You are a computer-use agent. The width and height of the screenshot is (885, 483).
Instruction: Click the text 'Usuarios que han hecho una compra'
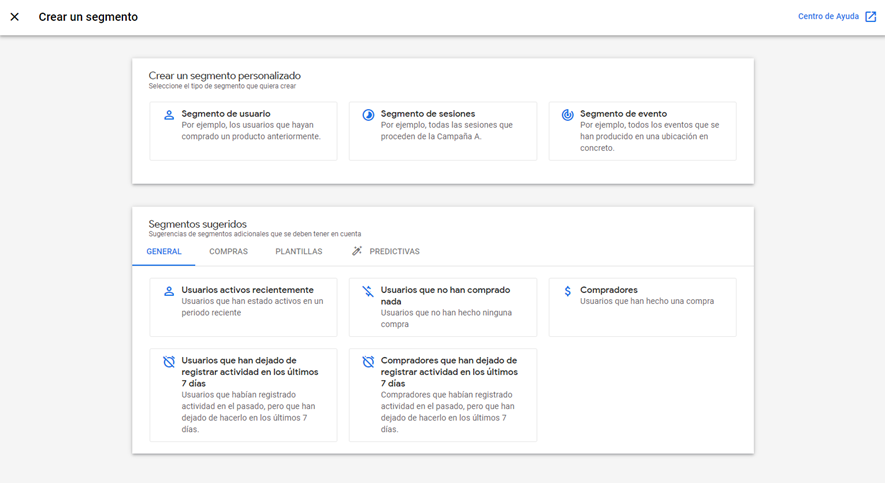[647, 301]
